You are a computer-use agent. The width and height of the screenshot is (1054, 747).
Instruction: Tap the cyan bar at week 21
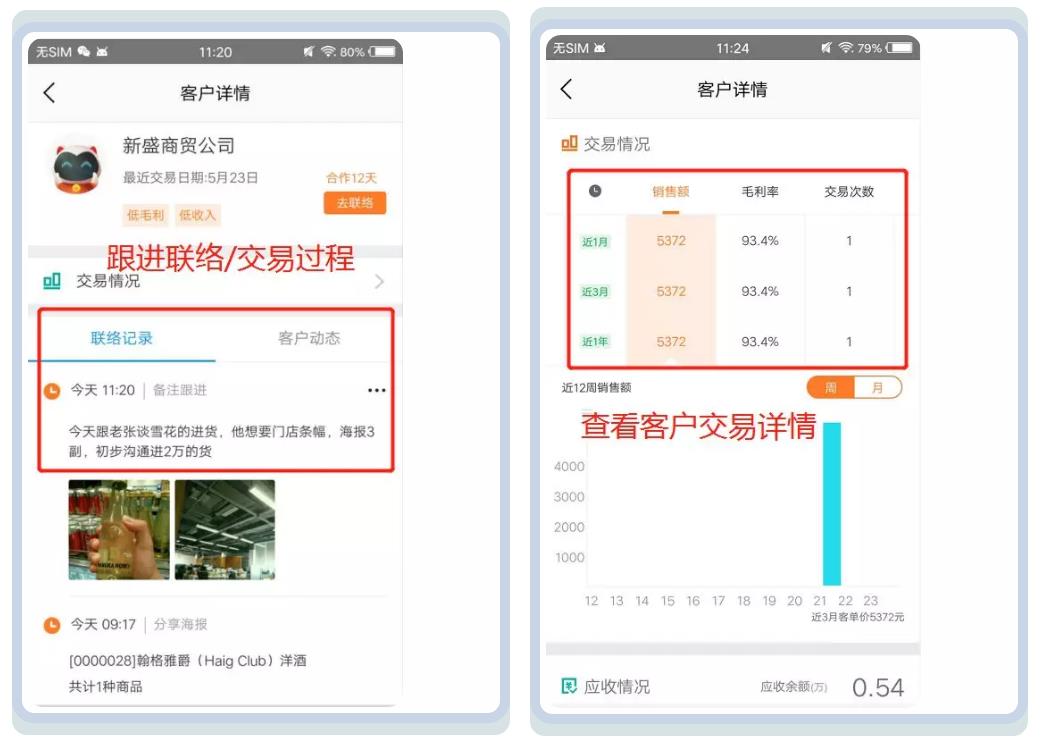[x=832, y=504]
